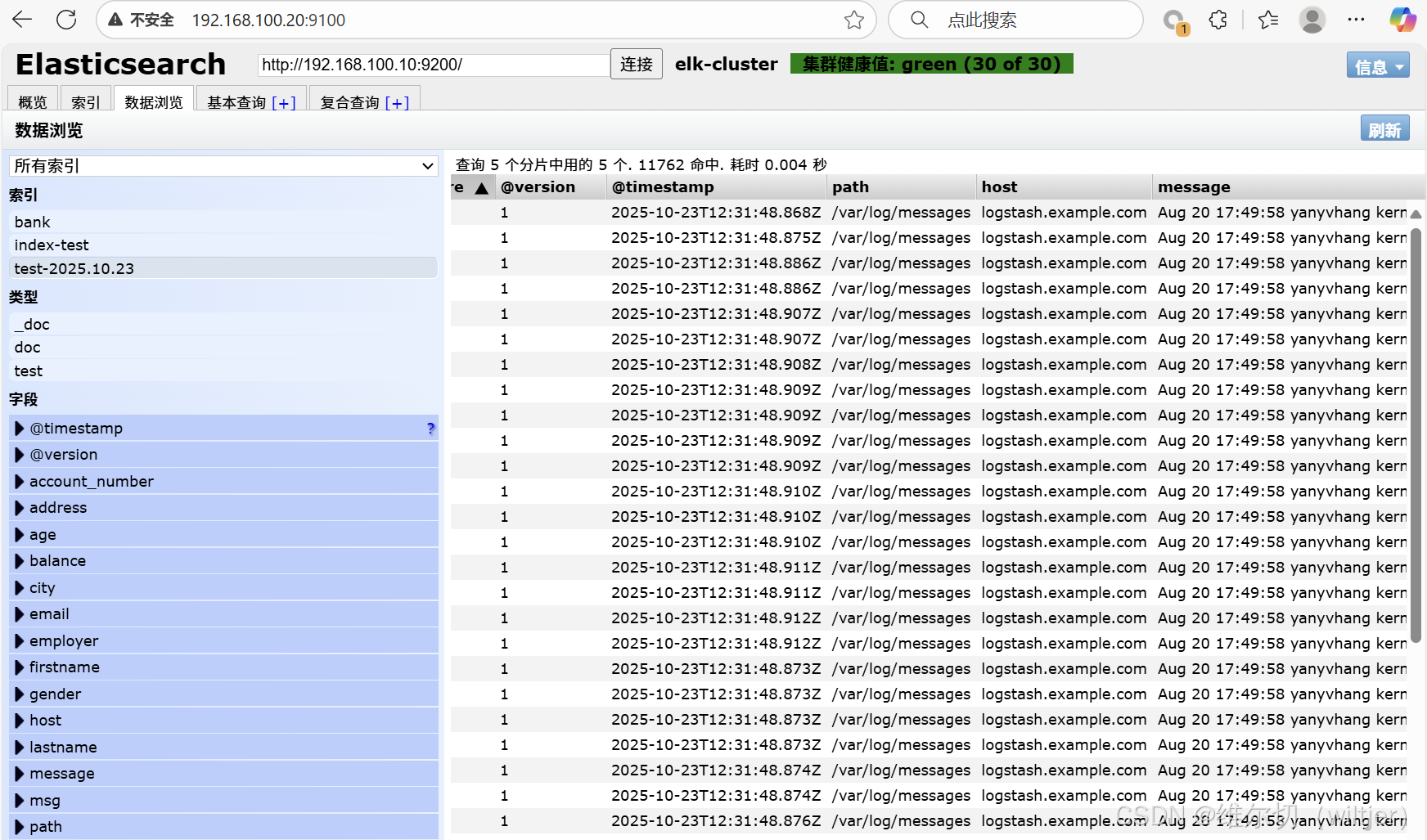The width and height of the screenshot is (1427, 840).
Task: Click the @timestamp field help question mark
Action: pyautogui.click(x=430, y=428)
